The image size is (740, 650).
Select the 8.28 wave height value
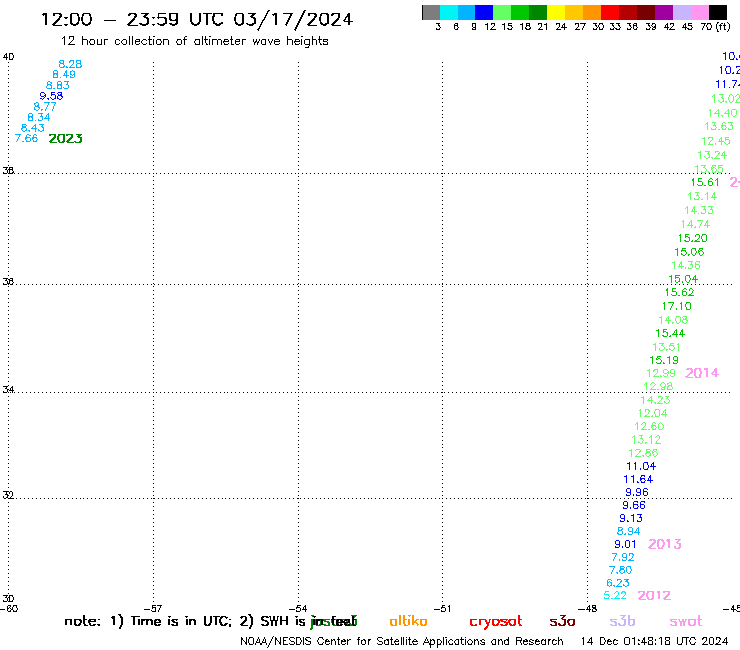pos(70,64)
